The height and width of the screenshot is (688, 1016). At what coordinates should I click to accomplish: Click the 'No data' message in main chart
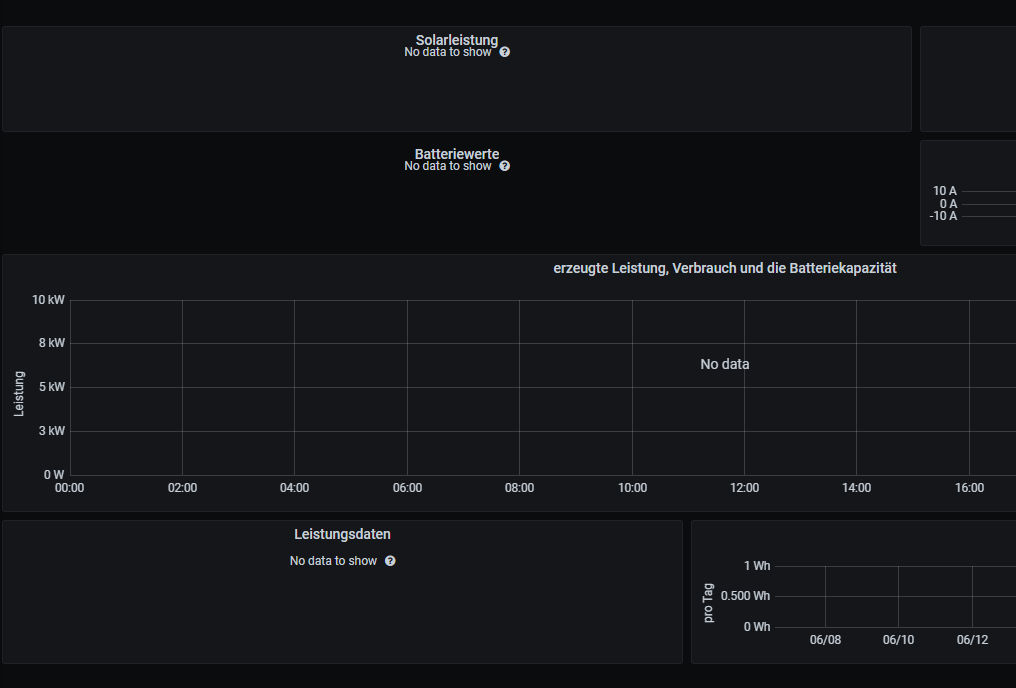(724, 364)
